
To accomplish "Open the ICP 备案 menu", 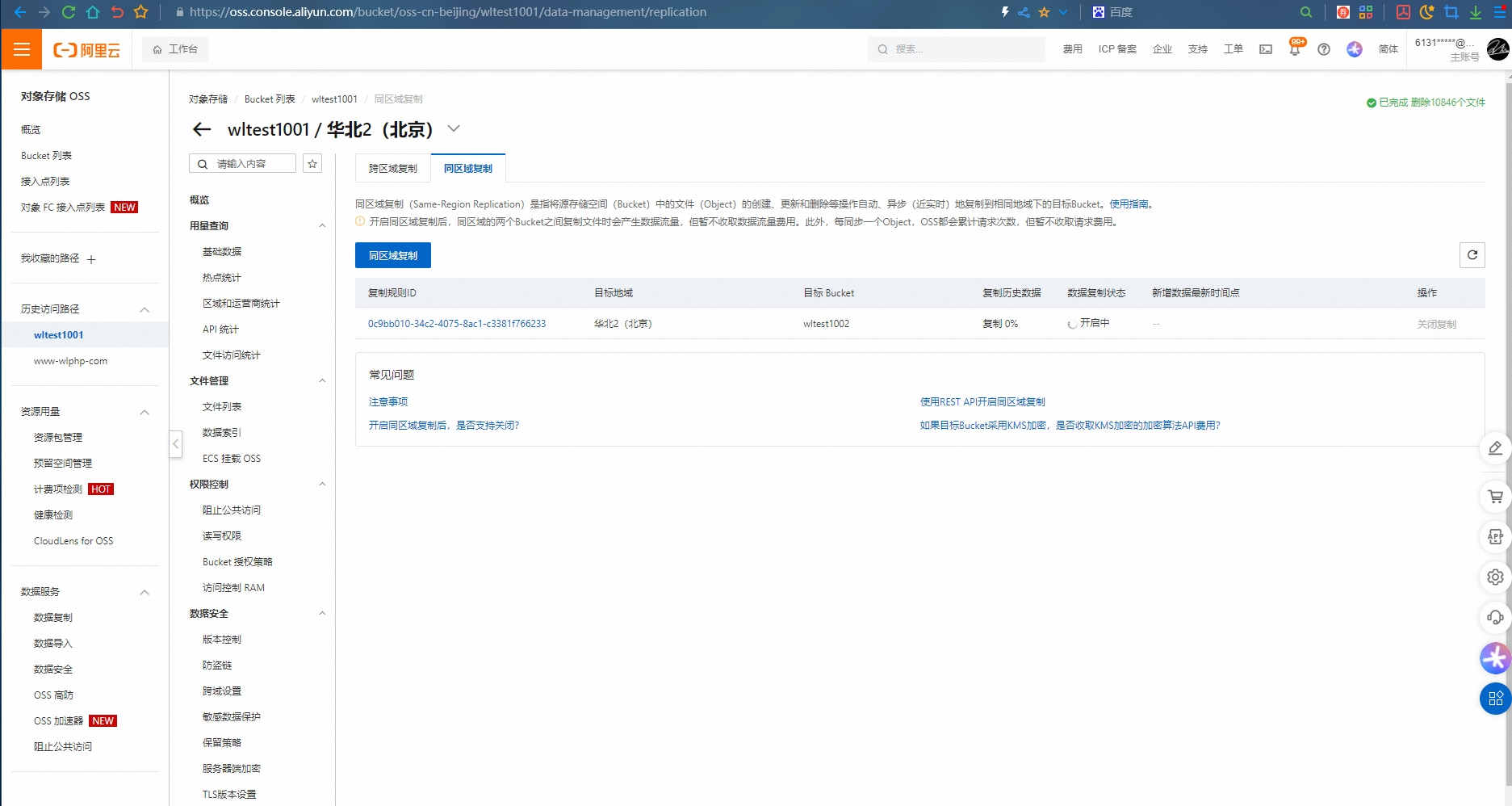I will [x=1117, y=49].
